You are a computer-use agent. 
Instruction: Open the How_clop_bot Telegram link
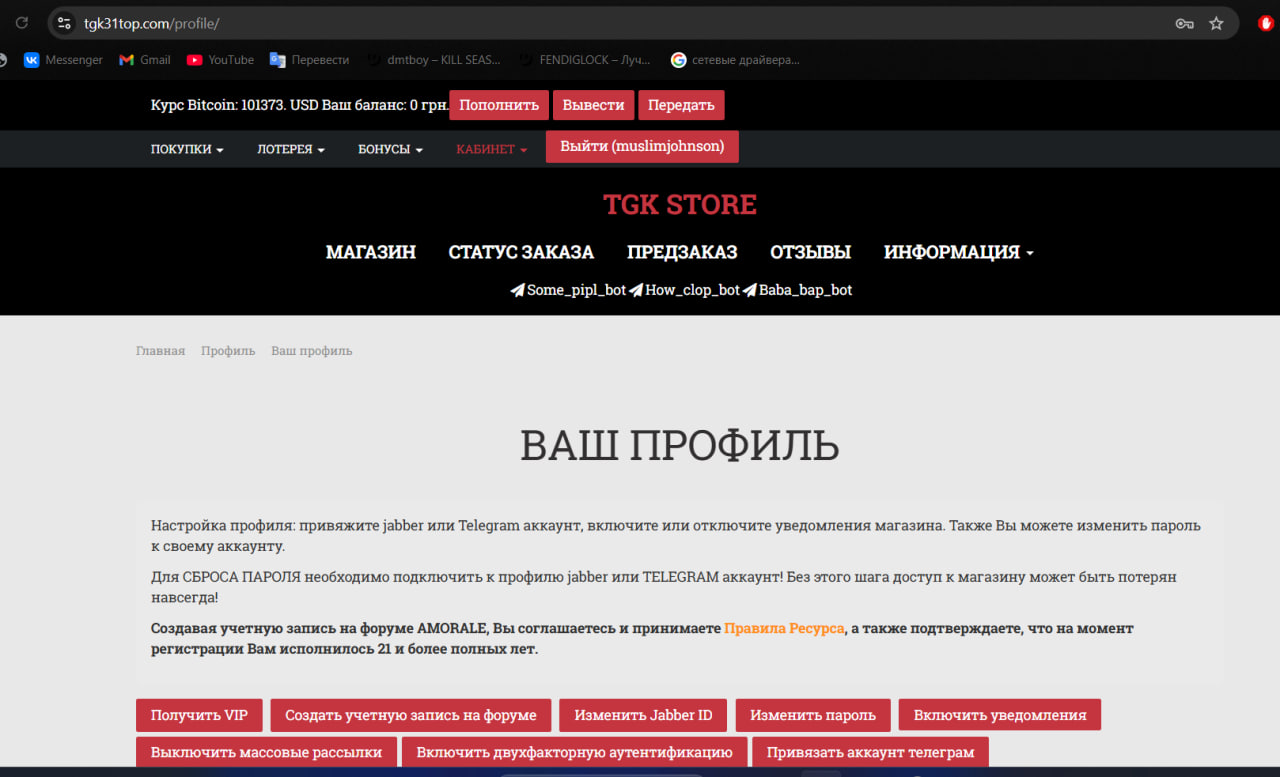pyautogui.click(x=684, y=290)
